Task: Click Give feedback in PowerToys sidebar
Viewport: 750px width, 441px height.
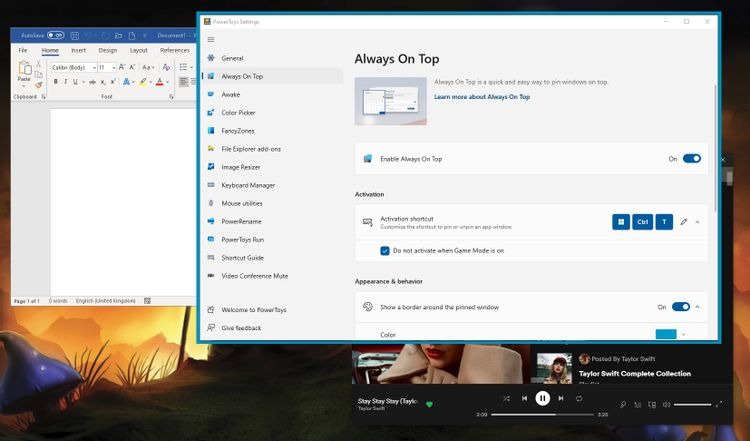Action: point(273,328)
